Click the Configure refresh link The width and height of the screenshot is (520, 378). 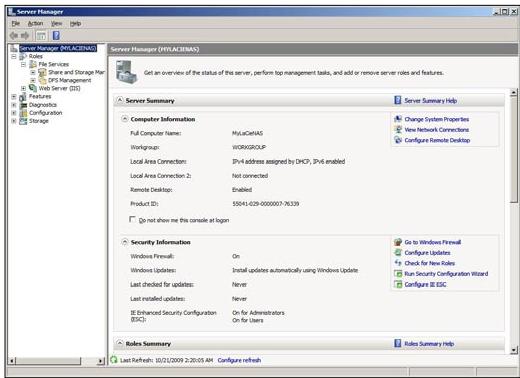coord(239,360)
